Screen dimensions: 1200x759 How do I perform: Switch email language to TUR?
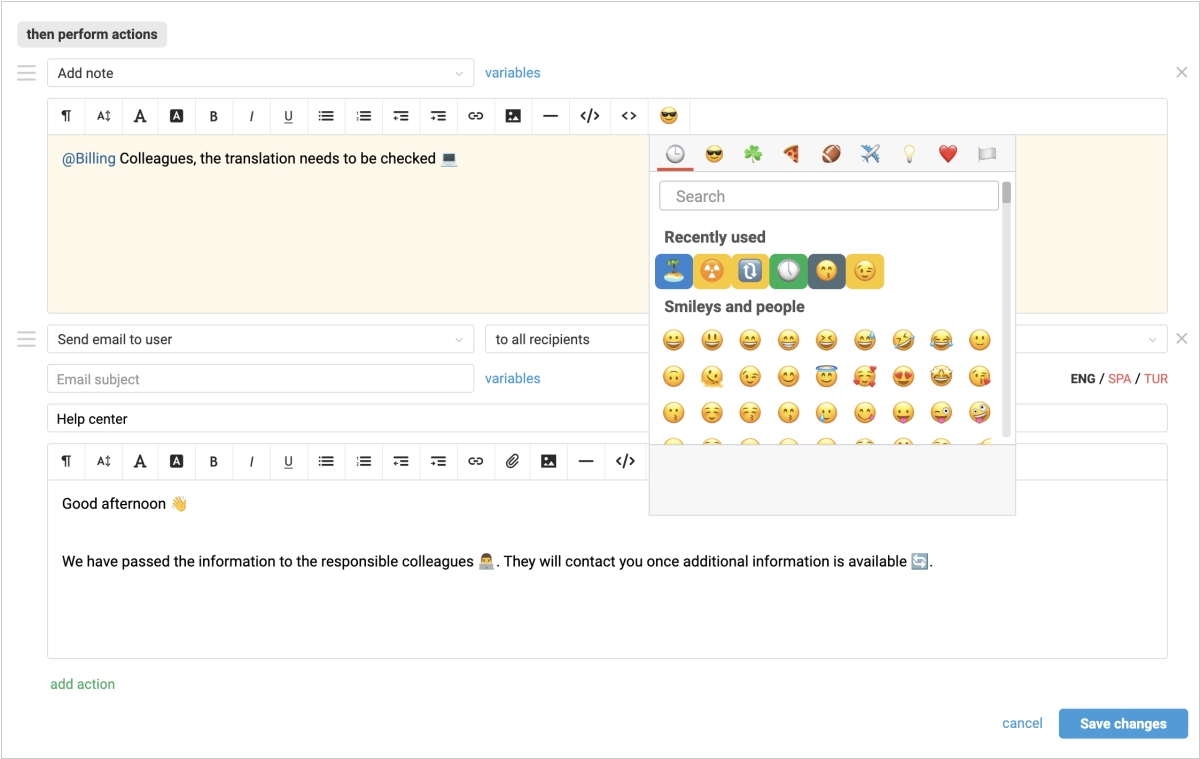[1156, 379]
